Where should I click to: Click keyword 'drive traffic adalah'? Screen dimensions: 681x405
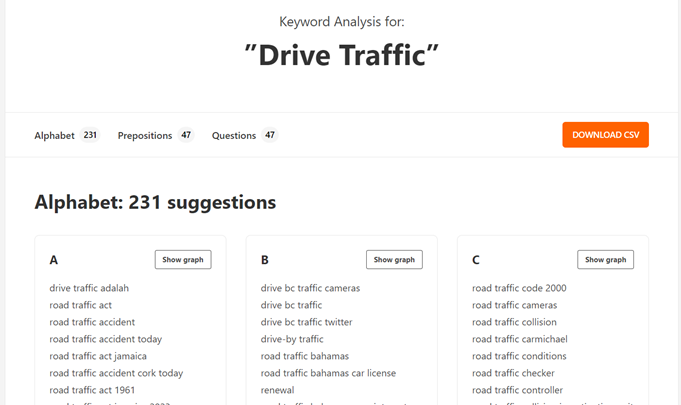click(x=89, y=288)
